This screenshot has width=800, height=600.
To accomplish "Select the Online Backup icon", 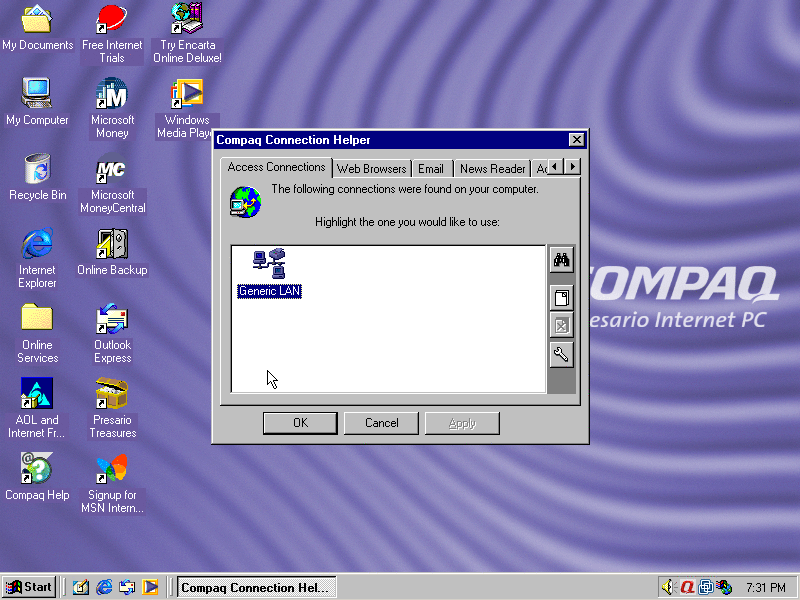I will [112, 252].
